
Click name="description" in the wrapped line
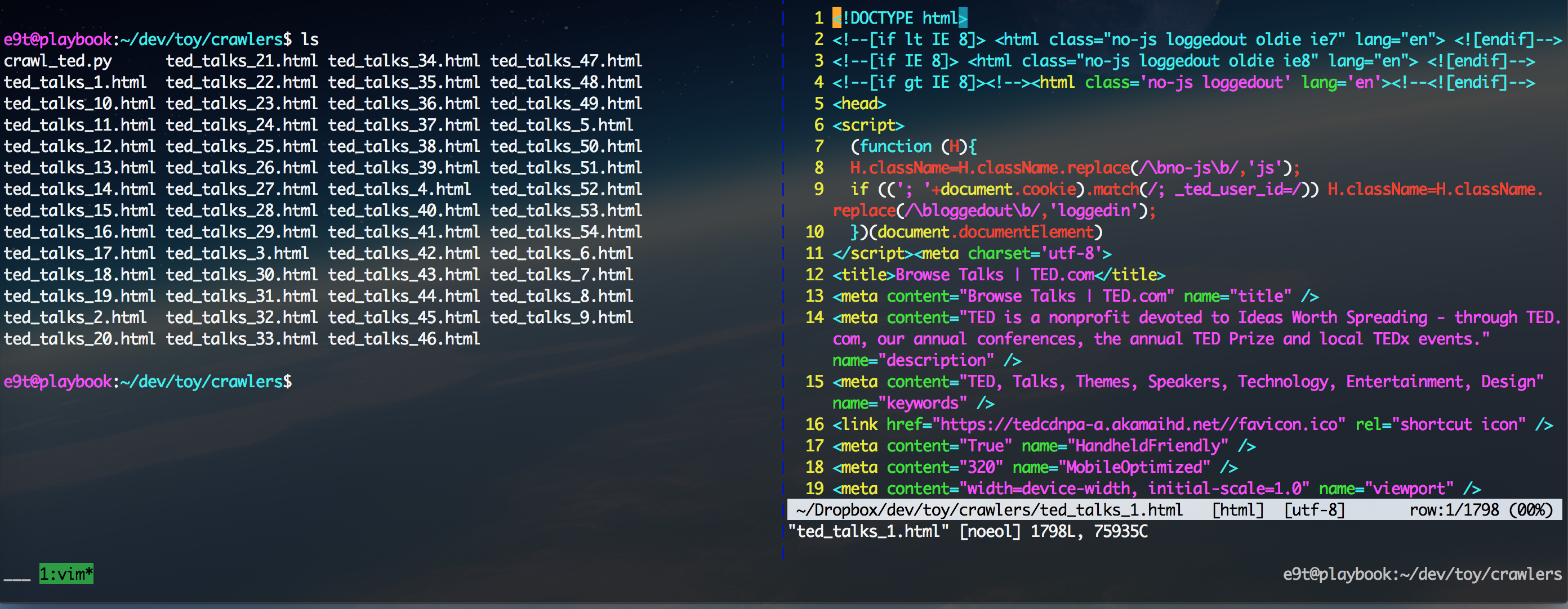coord(914,360)
